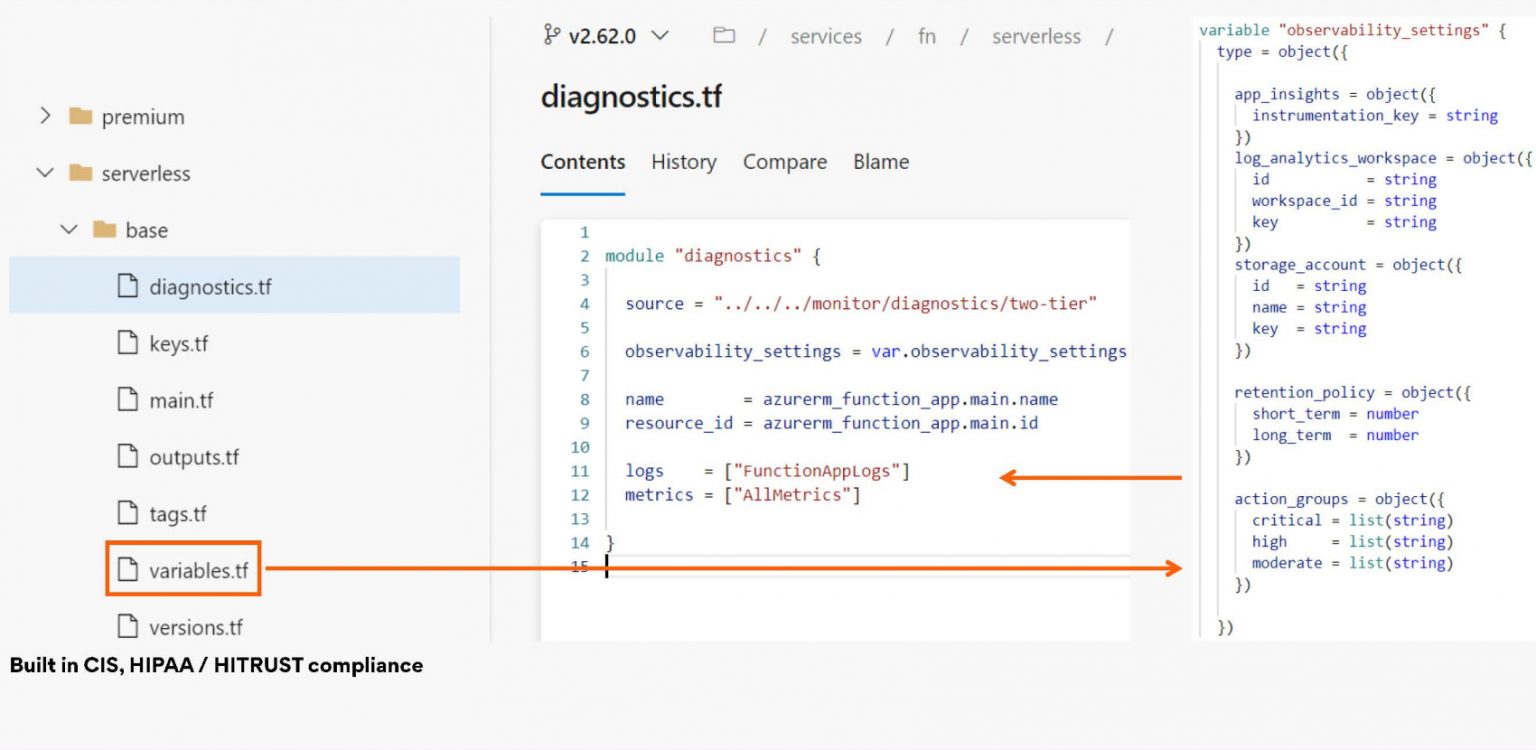The height and width of the screenshot is (750, 1536).
Task: Expand the premium folder
Action: (44, 117)
